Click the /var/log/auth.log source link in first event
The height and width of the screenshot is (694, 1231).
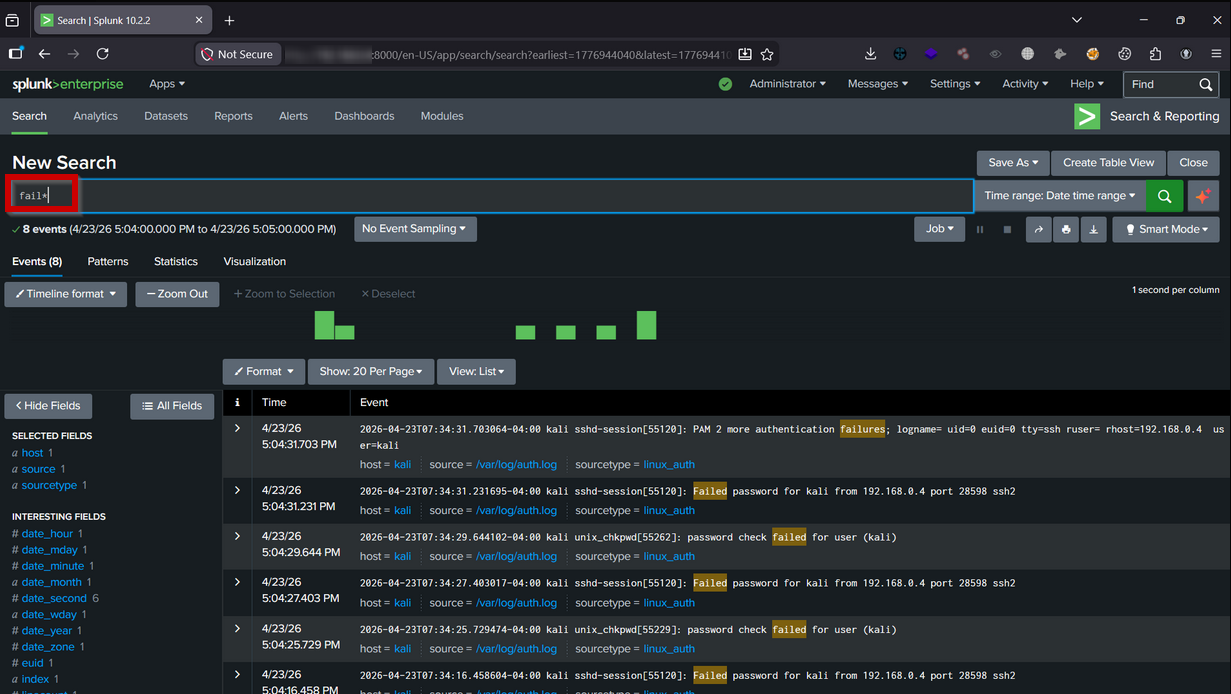(x=516, y=464)
